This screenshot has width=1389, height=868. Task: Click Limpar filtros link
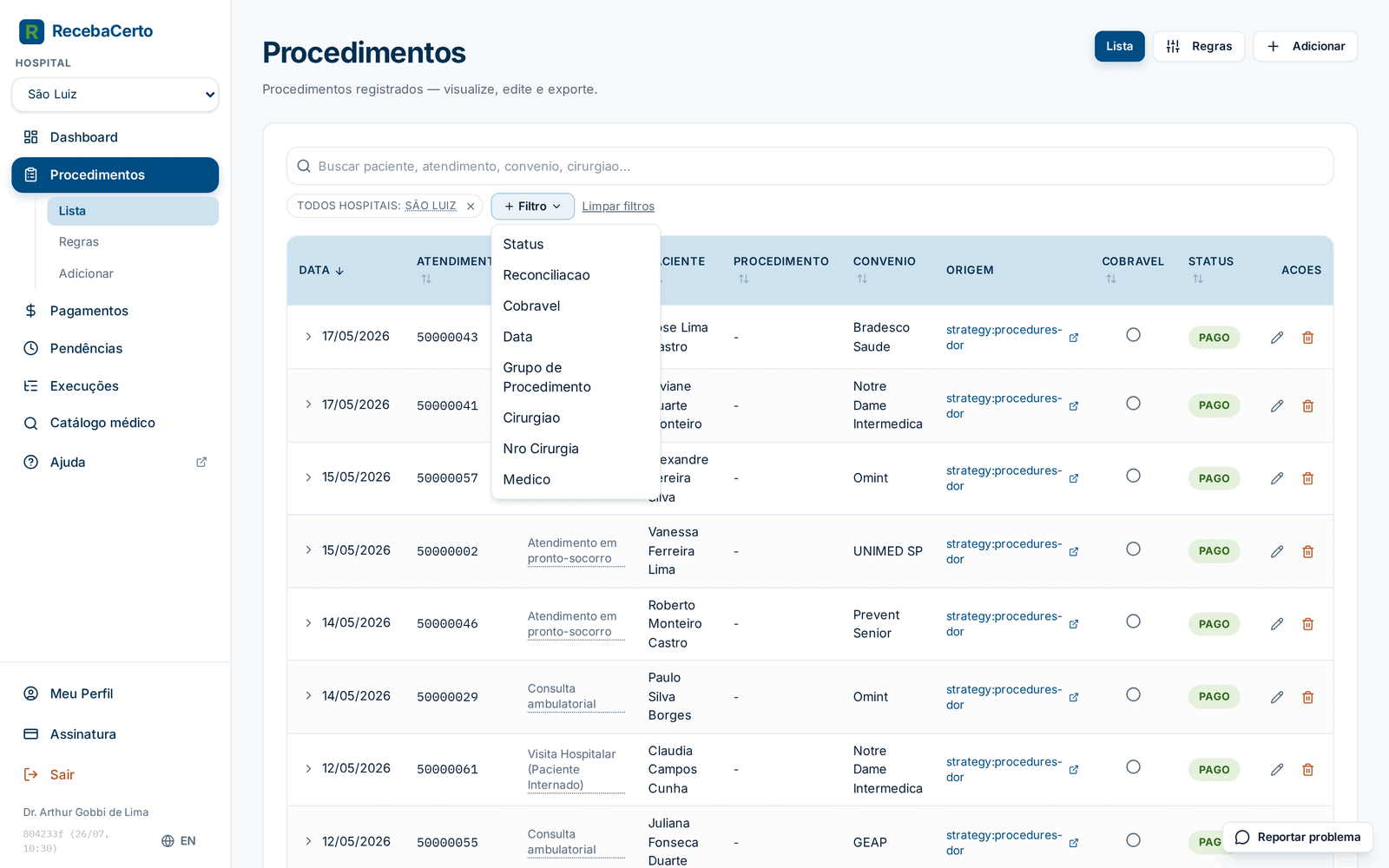pos(618,207)
